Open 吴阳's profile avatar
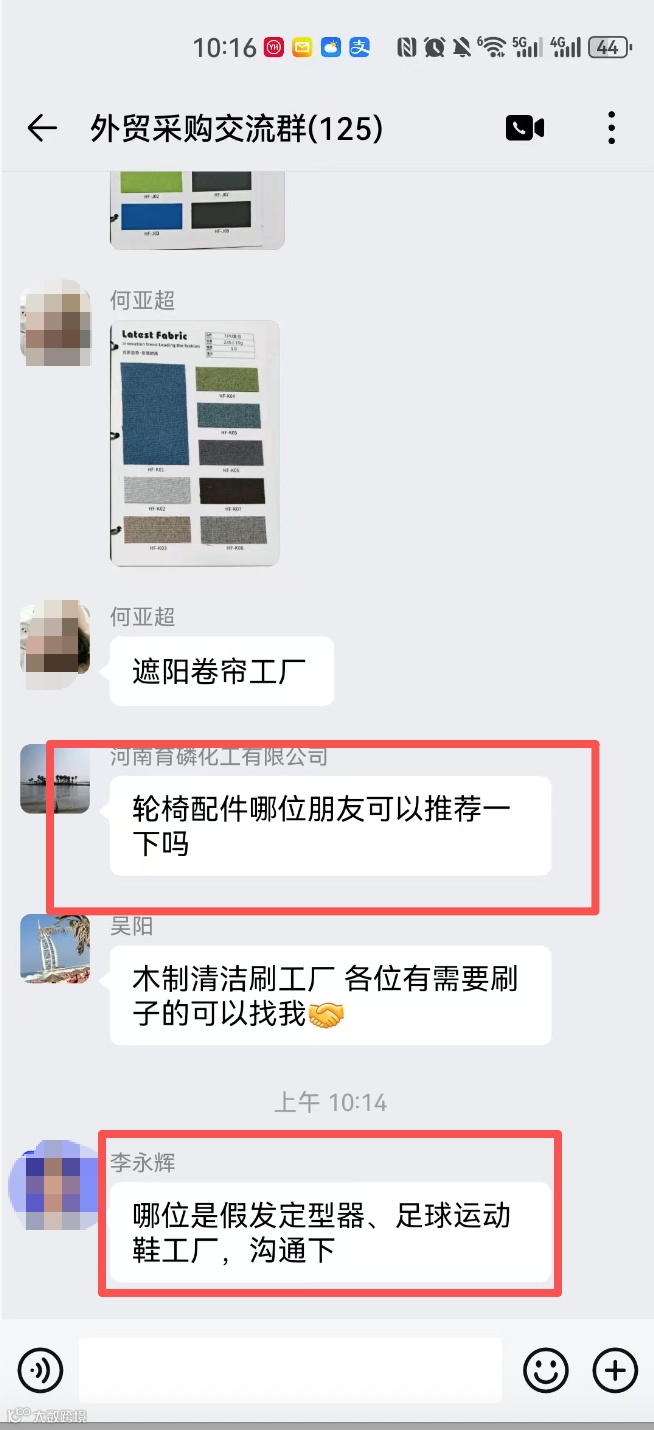The width and height of the screenshot is (654, 1430). [55, 948]
